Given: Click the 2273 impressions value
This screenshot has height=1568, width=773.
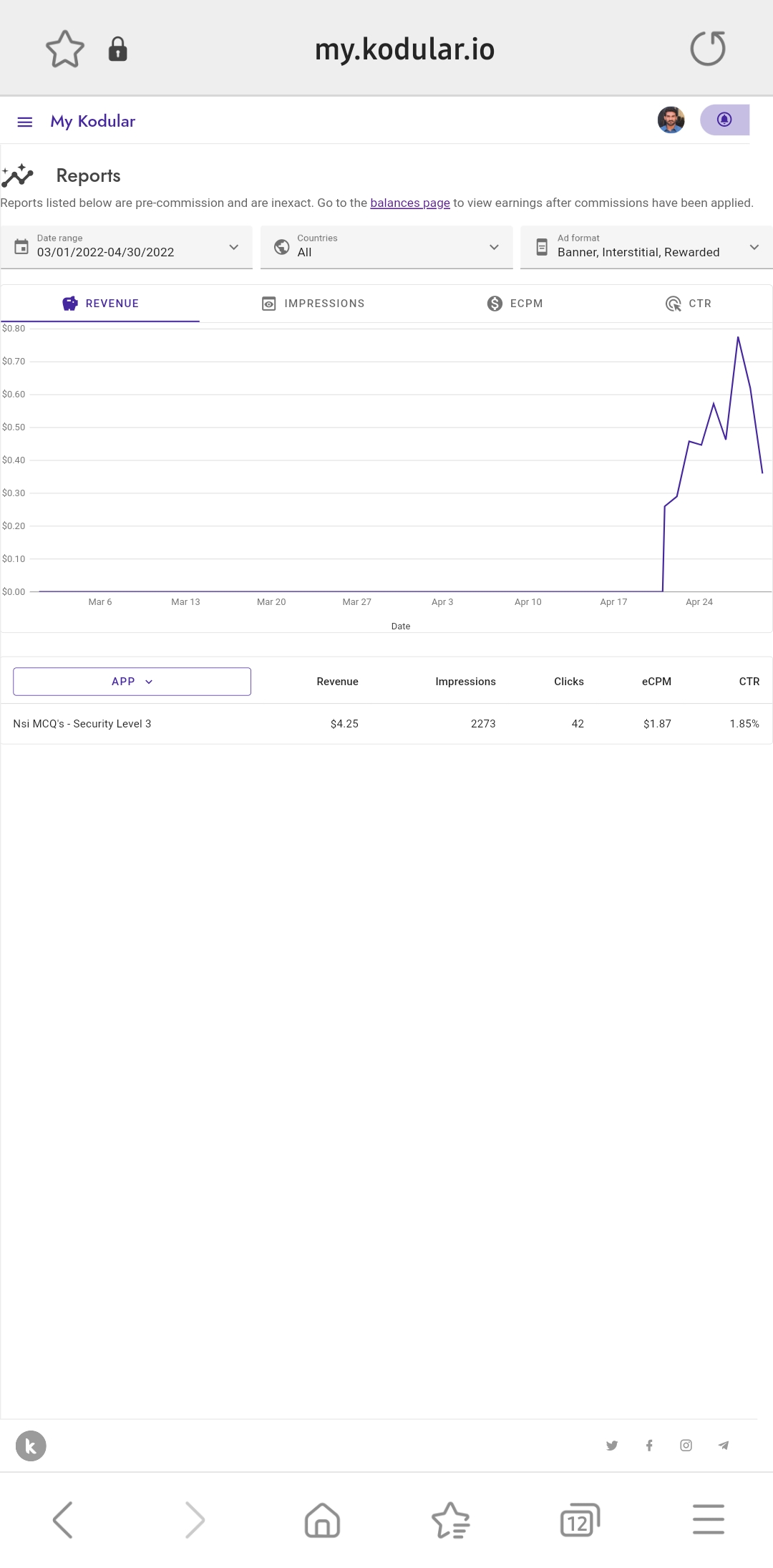Looking at the screenshot, I should (483, 724).
